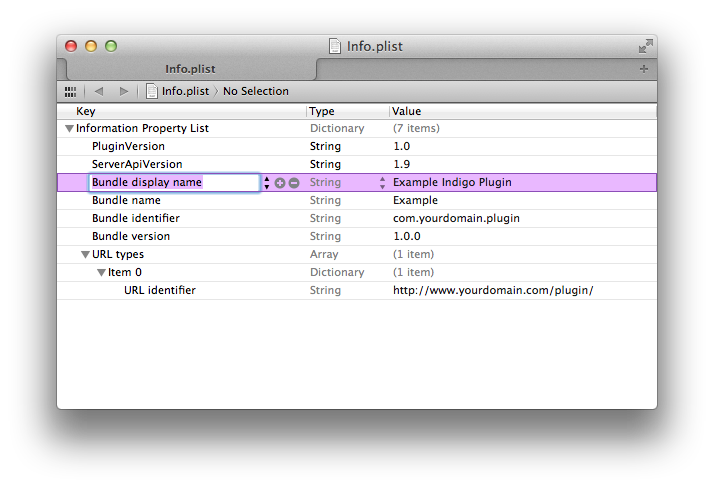Image resolution: width=714 pixels, height=488 pixels.
Task: Select the ServerApiVersion row
Action: tap(357, 164)
